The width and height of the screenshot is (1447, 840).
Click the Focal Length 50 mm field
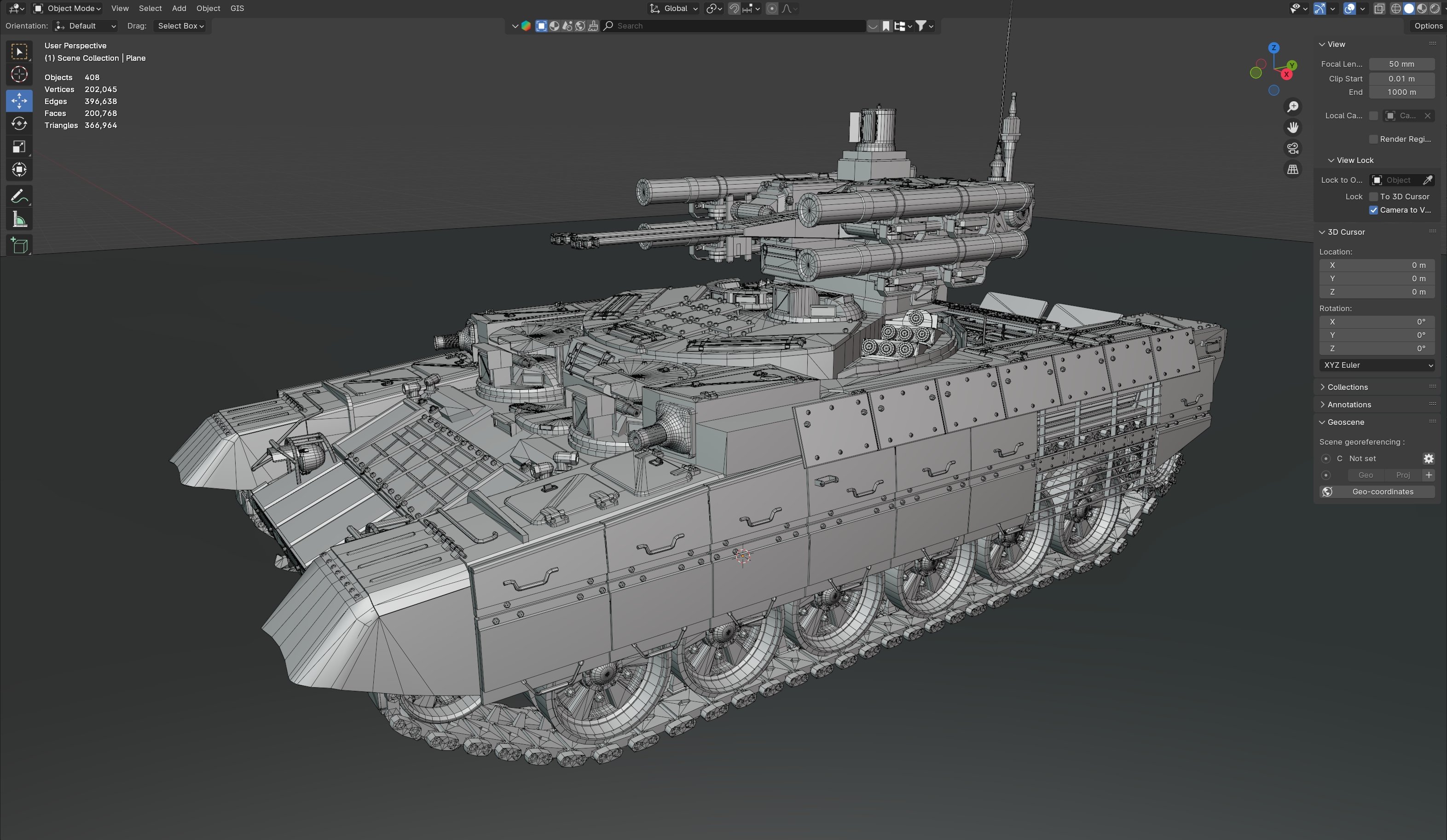[x=1401, y=64]
